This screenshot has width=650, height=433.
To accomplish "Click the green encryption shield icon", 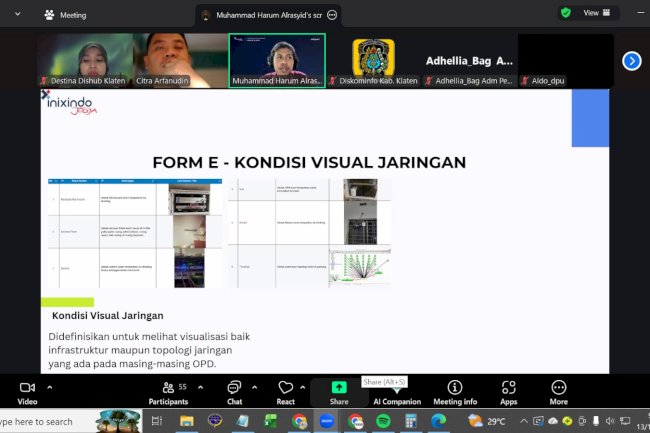I will tap(566, 13).
